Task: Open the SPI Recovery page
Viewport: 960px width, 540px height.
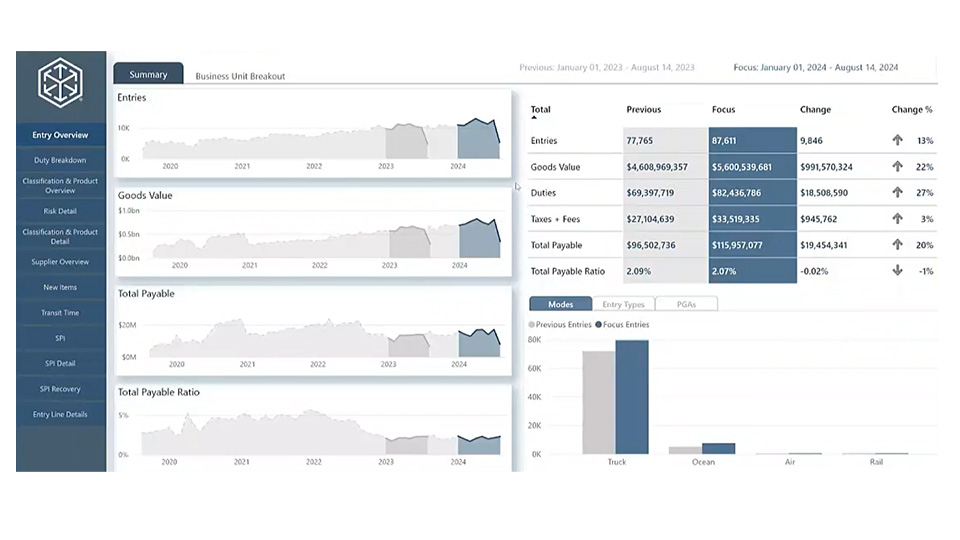Action: pos(60,389)
